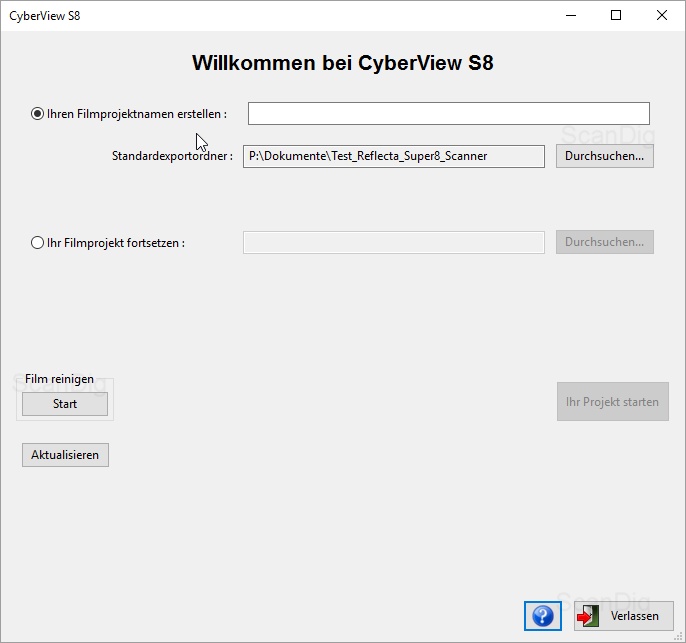Screen dimensions: 686x643
Task: Click the film project name input field
Action: (448, 114)
